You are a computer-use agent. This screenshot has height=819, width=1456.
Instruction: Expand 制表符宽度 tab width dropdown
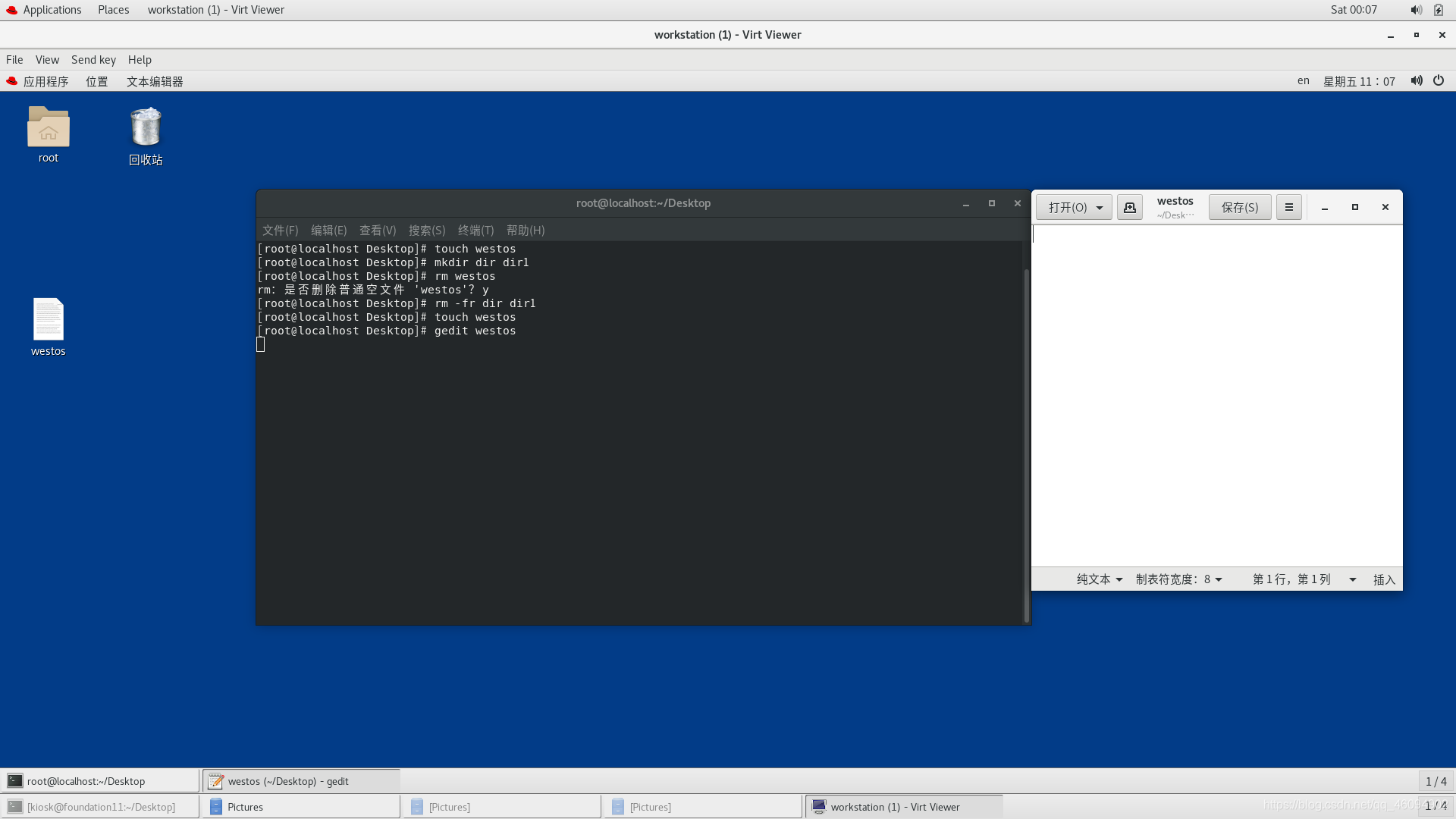(1178, 579)
